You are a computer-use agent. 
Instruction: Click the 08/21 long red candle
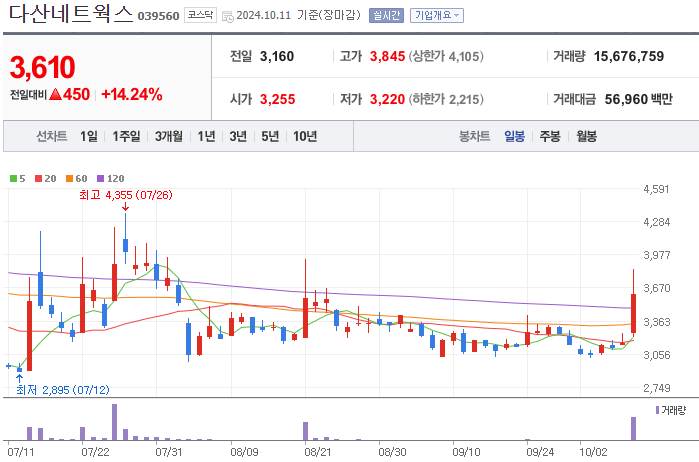pyautogui.click(x=305, y=298)
